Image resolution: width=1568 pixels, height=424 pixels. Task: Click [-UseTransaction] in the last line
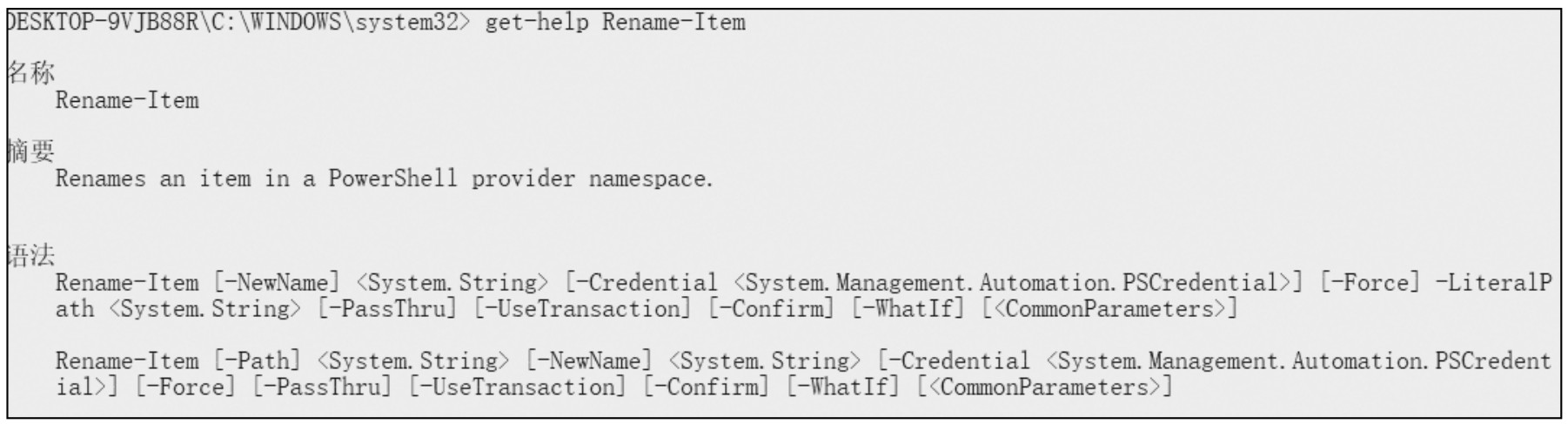click(517, 387)
